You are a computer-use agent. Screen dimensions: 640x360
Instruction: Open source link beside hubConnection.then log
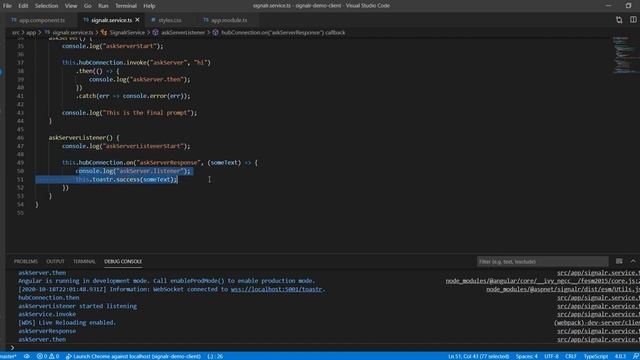[x=598, y=298]
